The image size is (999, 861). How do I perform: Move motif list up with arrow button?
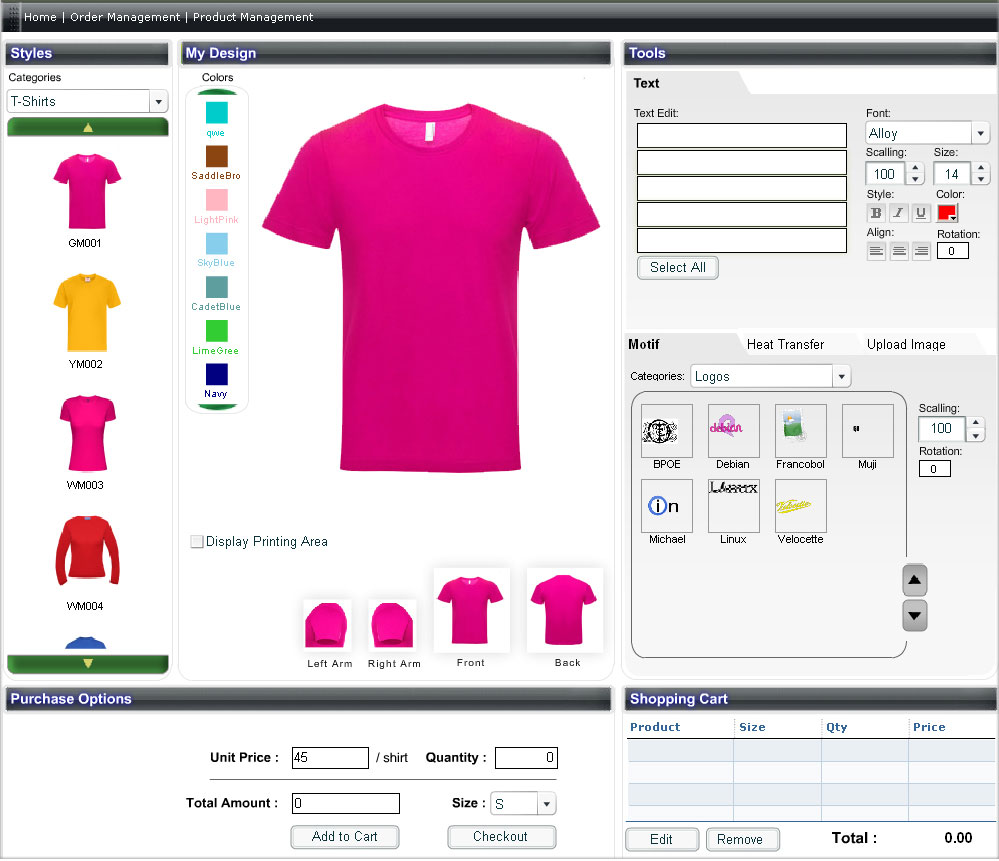(914, 581)
